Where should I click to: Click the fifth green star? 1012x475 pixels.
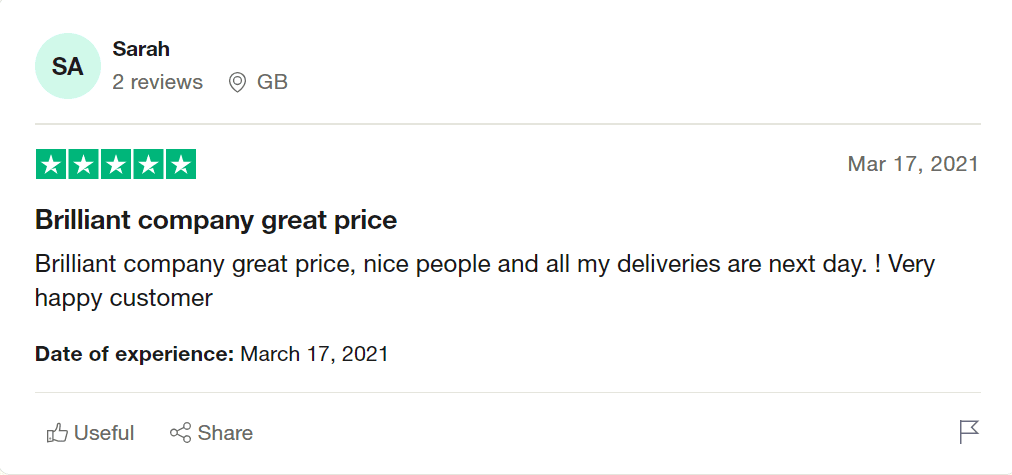pyautogui.click(x=180, y=165)
